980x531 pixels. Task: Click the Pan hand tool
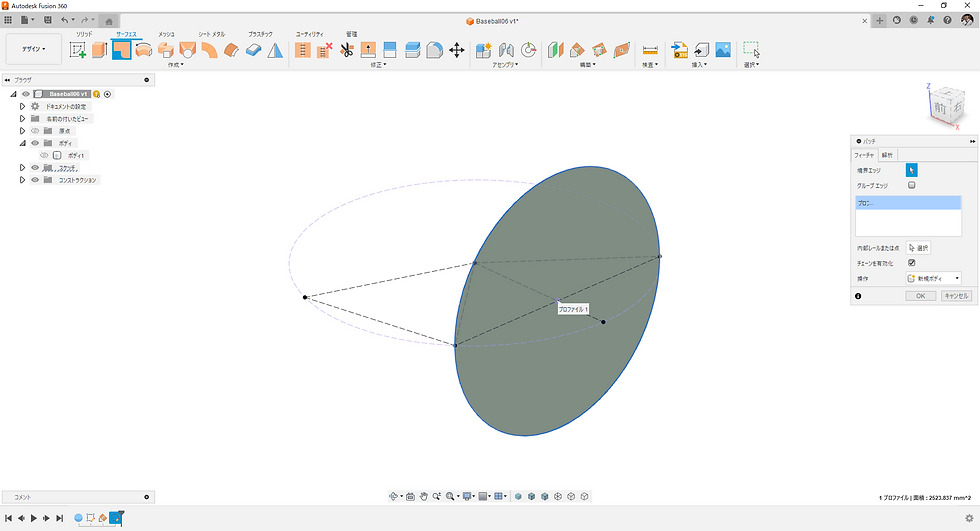pyautogui.click(x=423, y=497)
